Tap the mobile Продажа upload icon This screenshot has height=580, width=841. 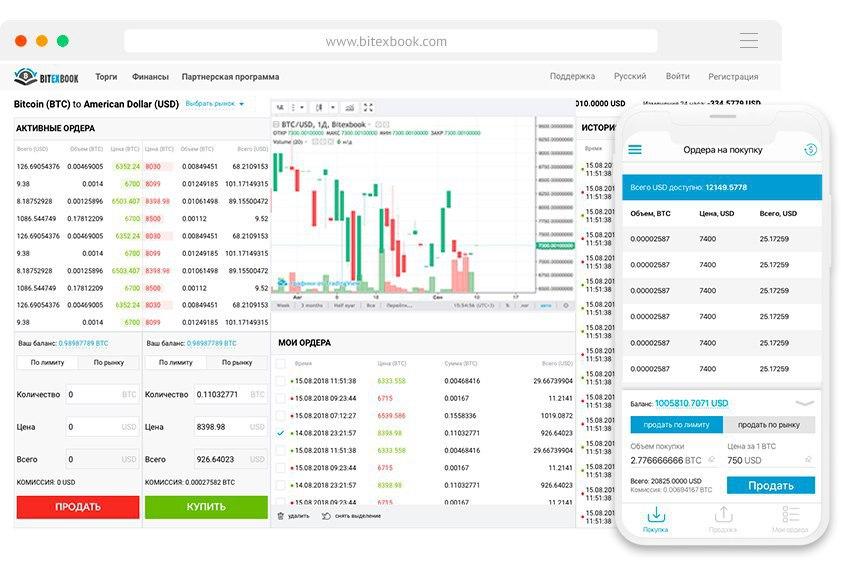click(x=724, y=515)
